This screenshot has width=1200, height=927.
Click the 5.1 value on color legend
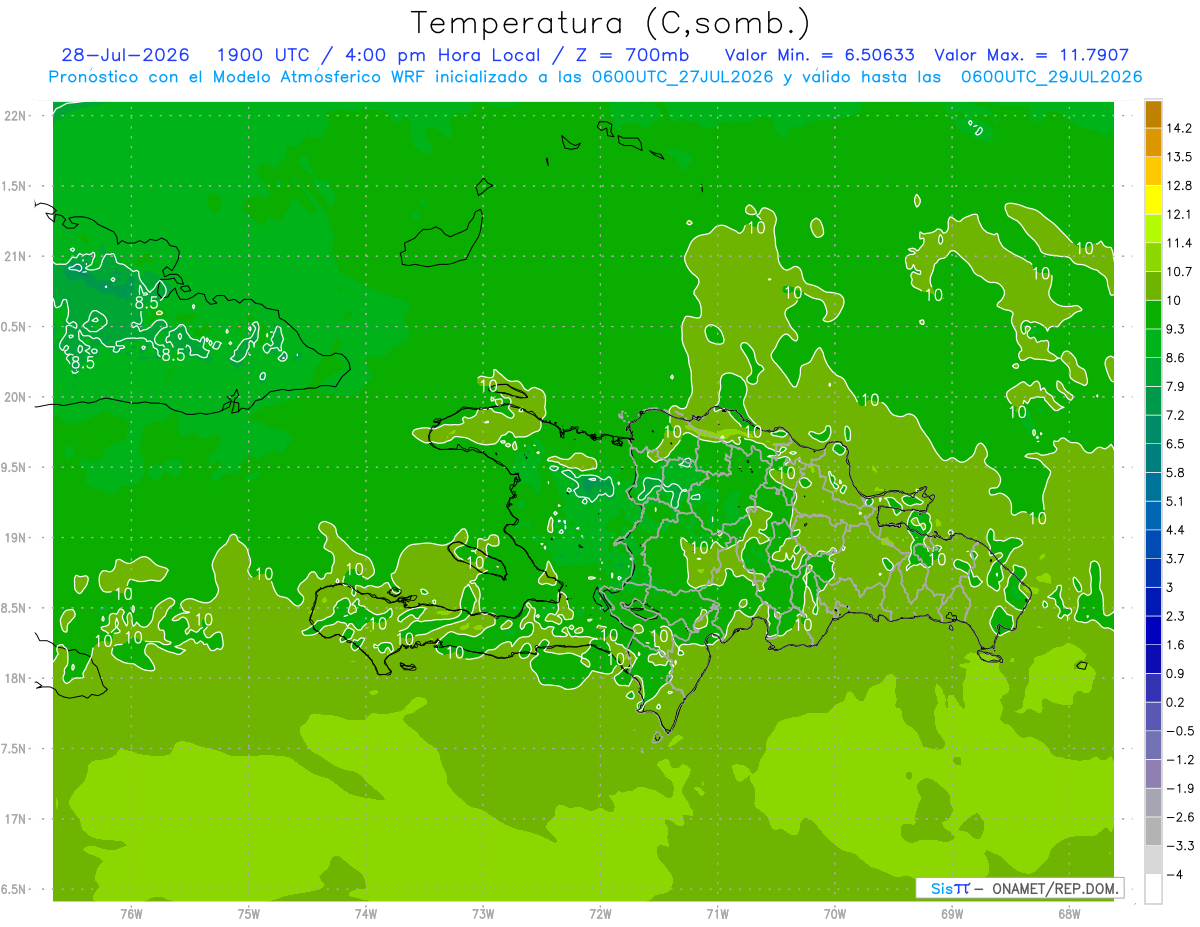tap(1177, 501)
